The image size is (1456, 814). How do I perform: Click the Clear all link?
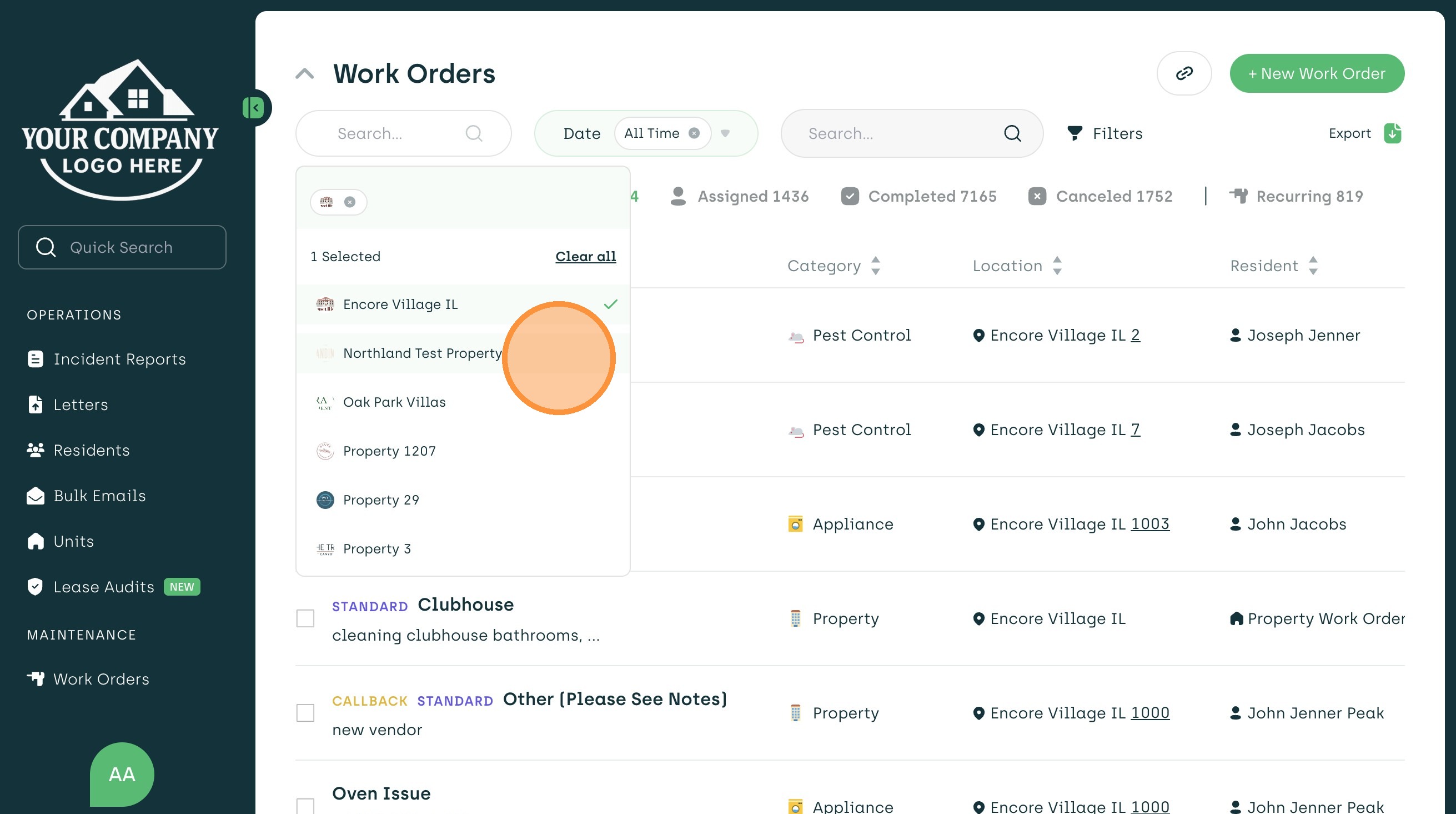pyautogui.click(x=585, y=256)
